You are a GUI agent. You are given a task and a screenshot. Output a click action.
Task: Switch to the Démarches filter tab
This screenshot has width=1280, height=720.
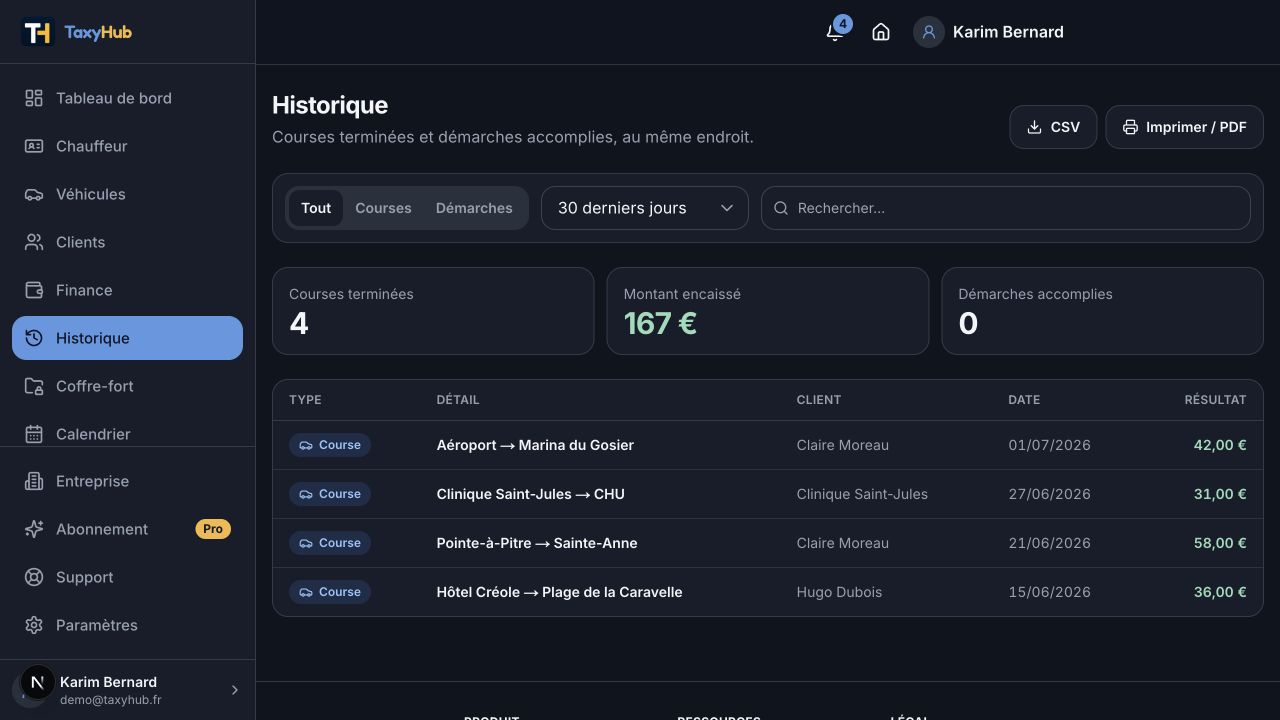(x=474, y=208)
